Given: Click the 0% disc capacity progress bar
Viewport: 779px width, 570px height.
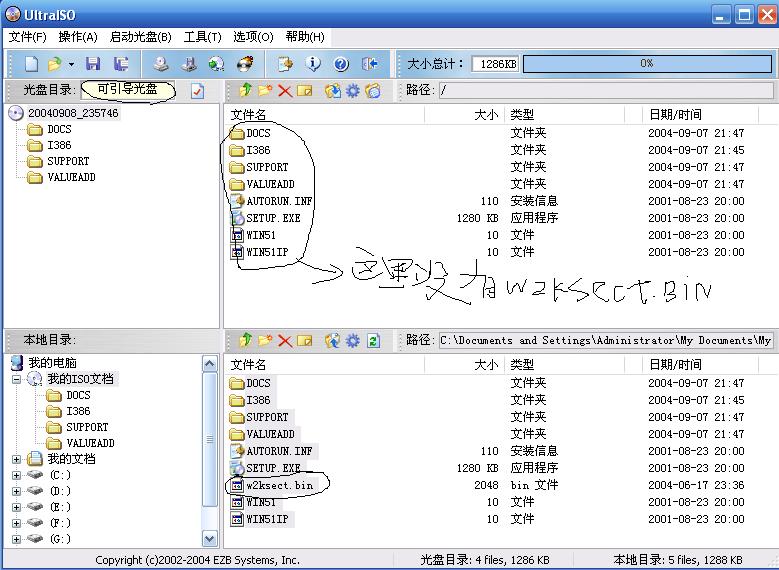Looking at the screenshot, I should tap(647, 64).
